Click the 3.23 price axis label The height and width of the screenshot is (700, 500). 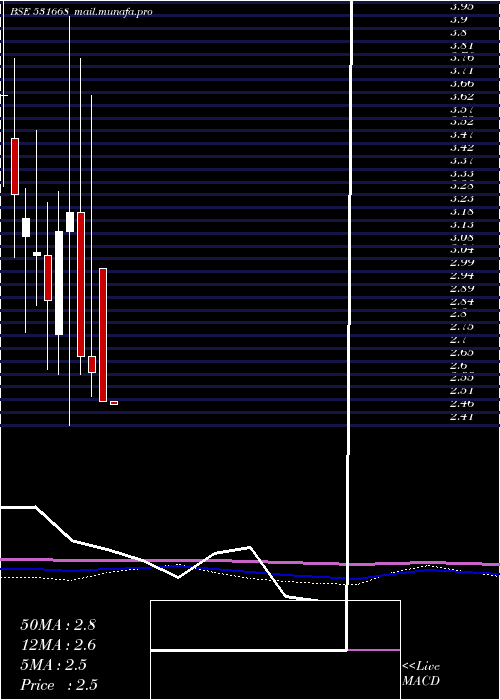point(461,199)
